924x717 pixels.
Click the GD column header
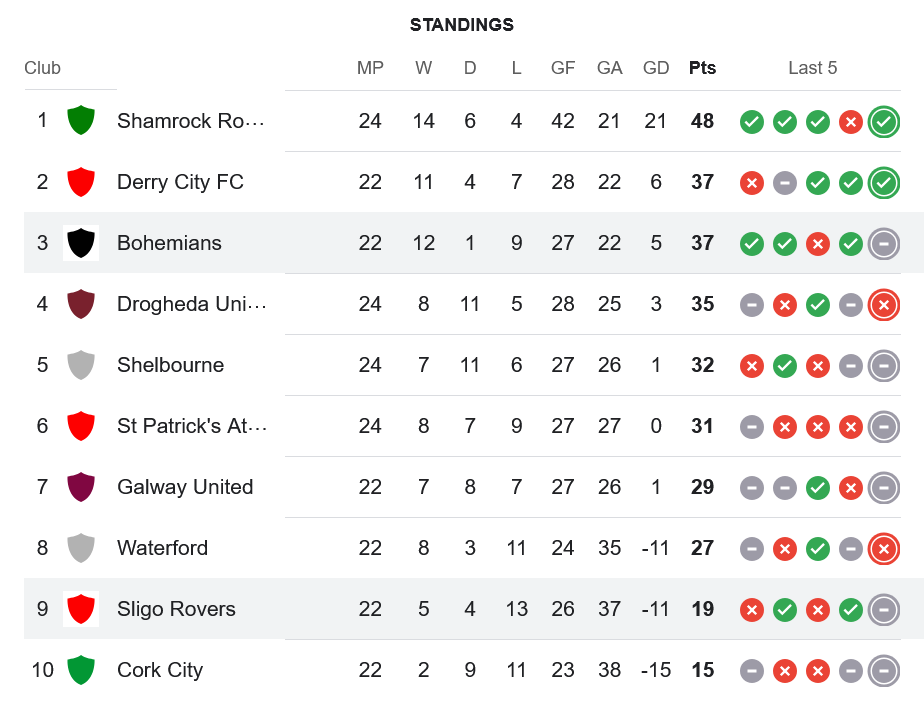pos(656,68)
